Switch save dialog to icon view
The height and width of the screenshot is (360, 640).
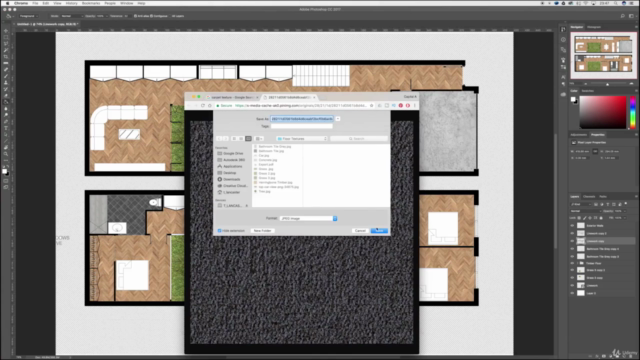coord(234,139)
